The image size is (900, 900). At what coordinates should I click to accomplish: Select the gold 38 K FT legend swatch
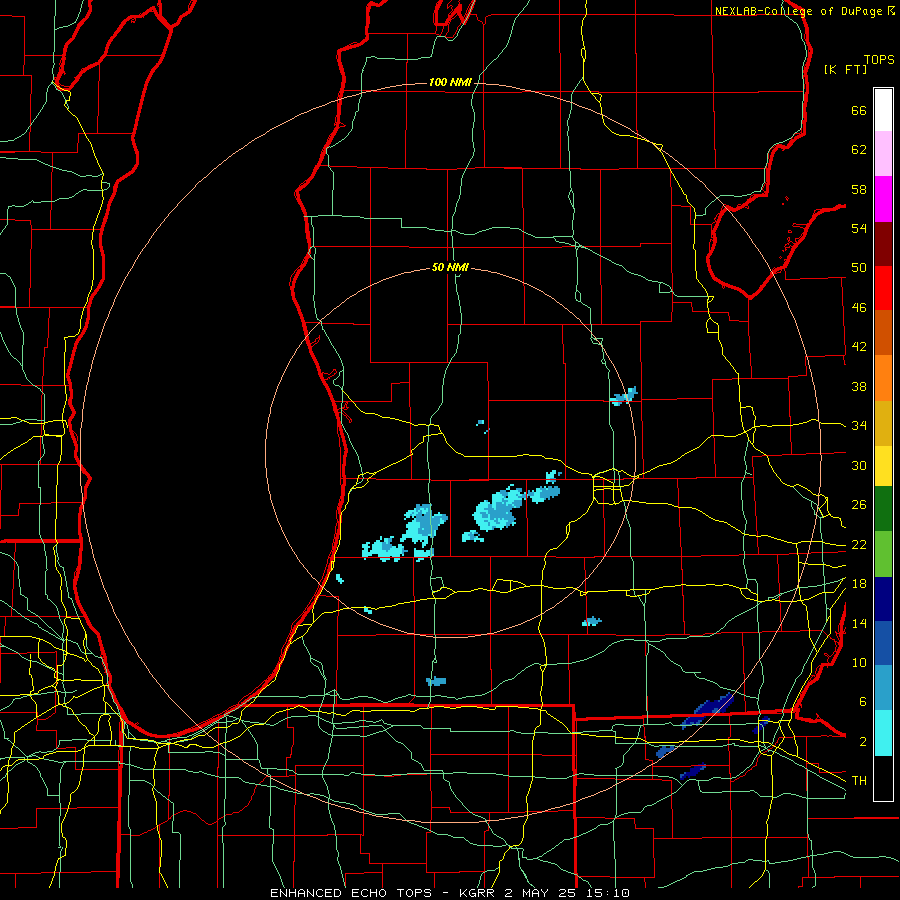coord(883,423)
